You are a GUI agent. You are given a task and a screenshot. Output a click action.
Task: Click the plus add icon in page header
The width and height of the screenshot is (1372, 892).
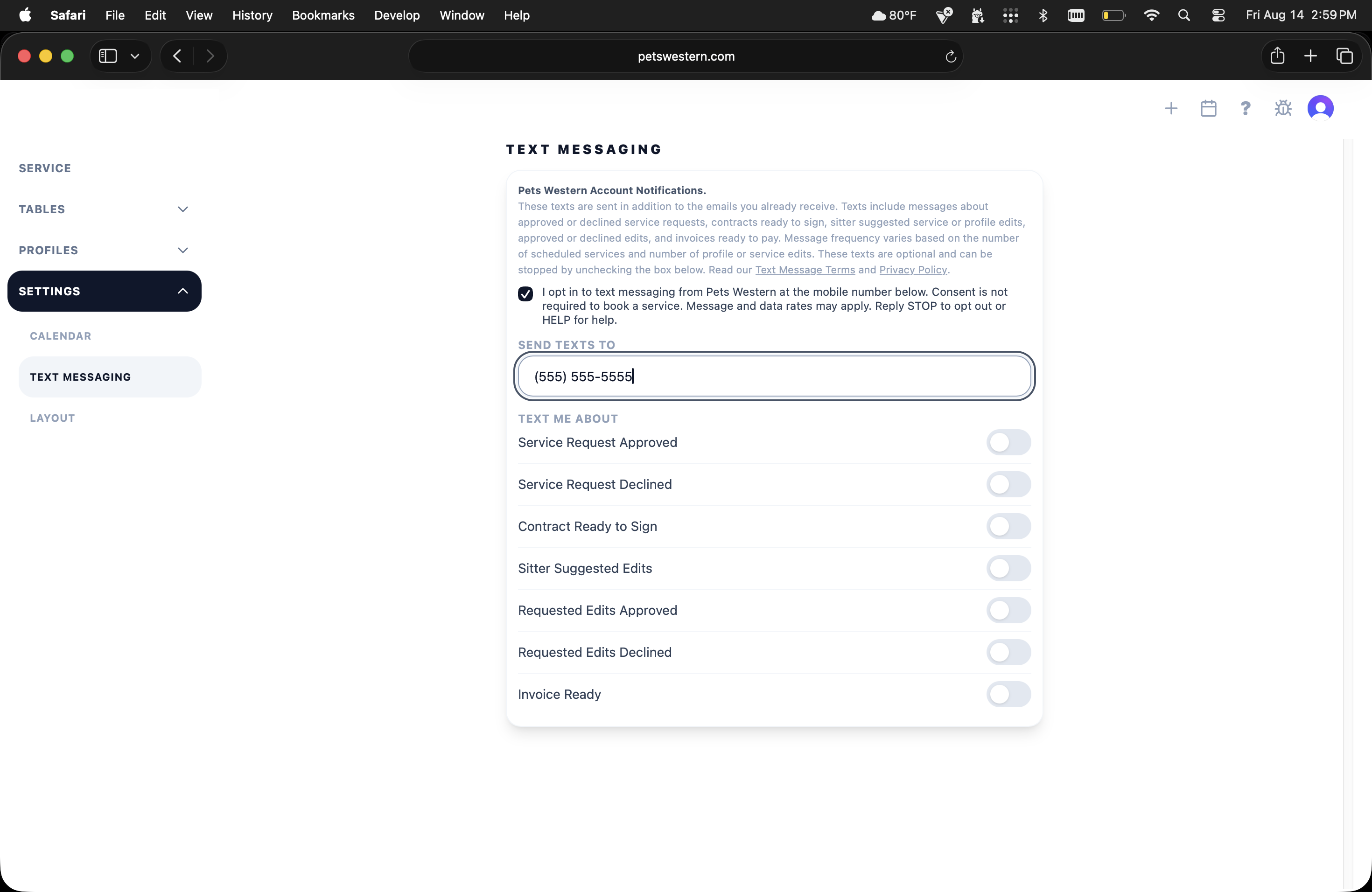pyautogui.click(x=1171, y=108)
